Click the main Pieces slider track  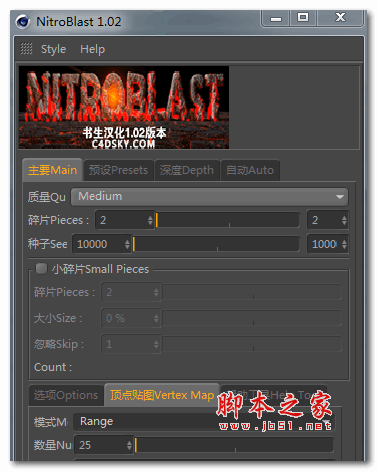[x=228, y=220]
